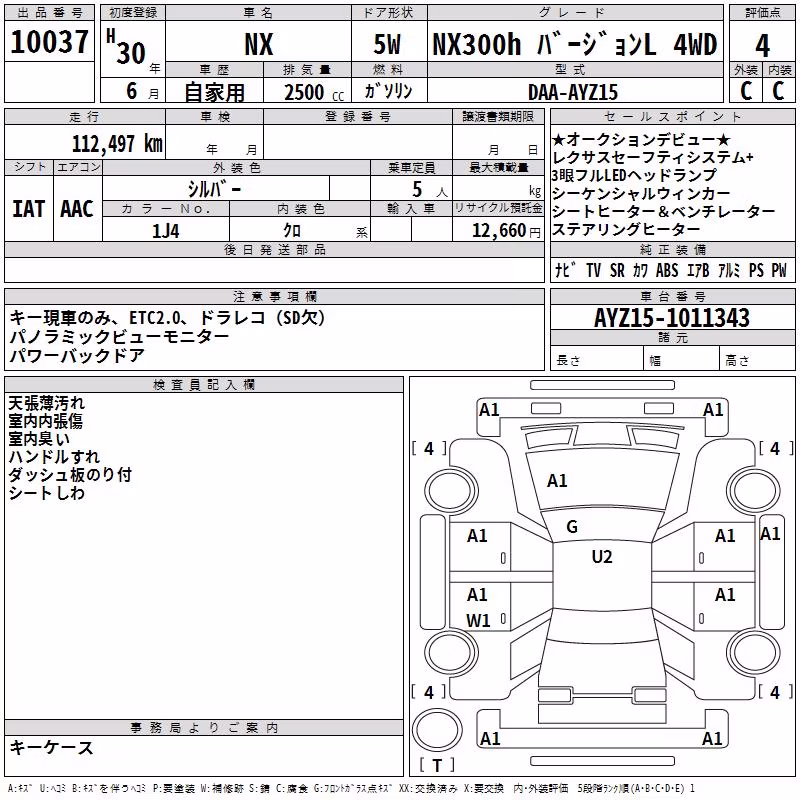Click note パワーバックドア
The height and width of the screenshot is (800, 800).
[77, 355]
